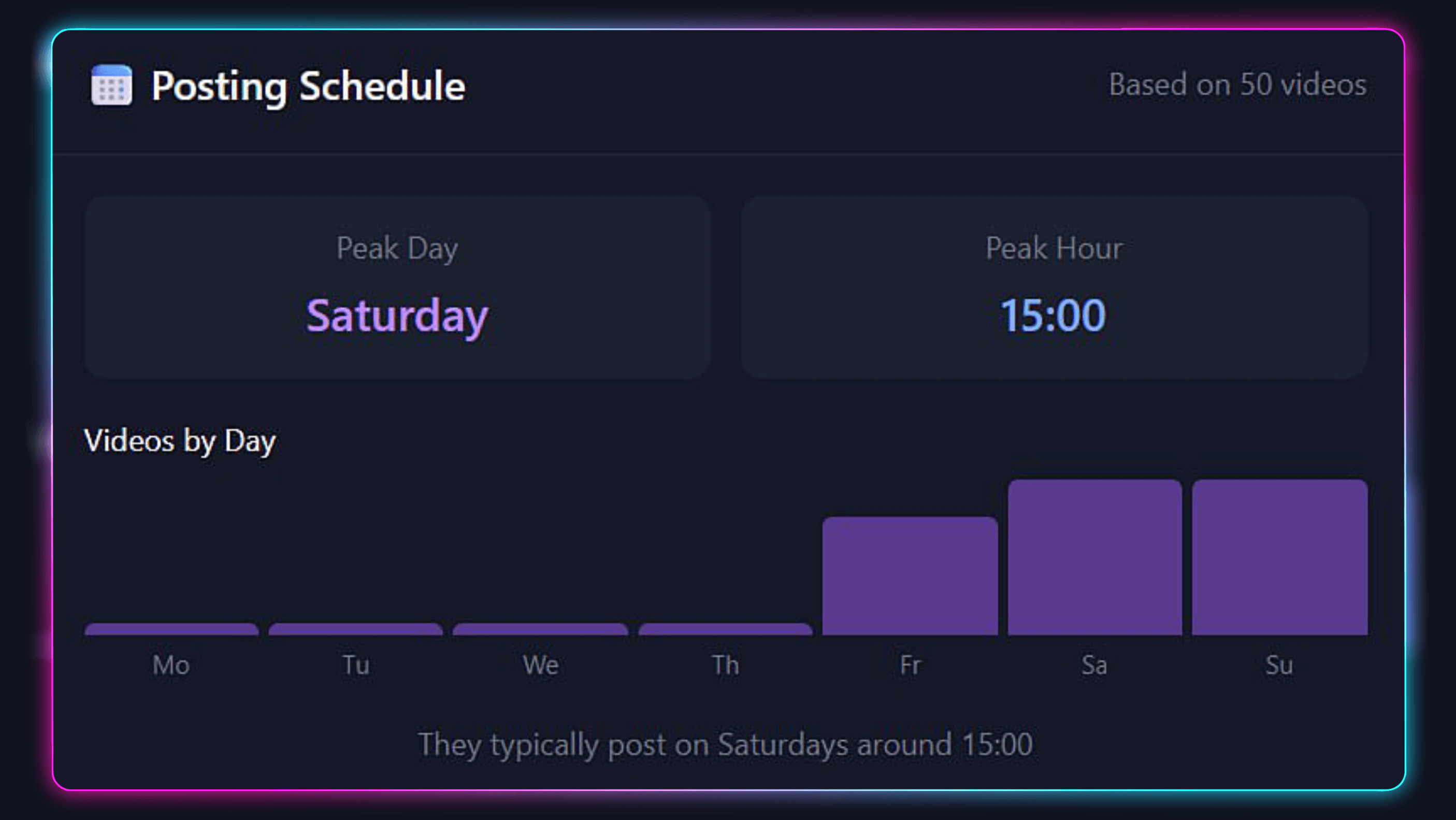Click the Saturday peak day value
The image size is (1456, 820).
[397, 315]
